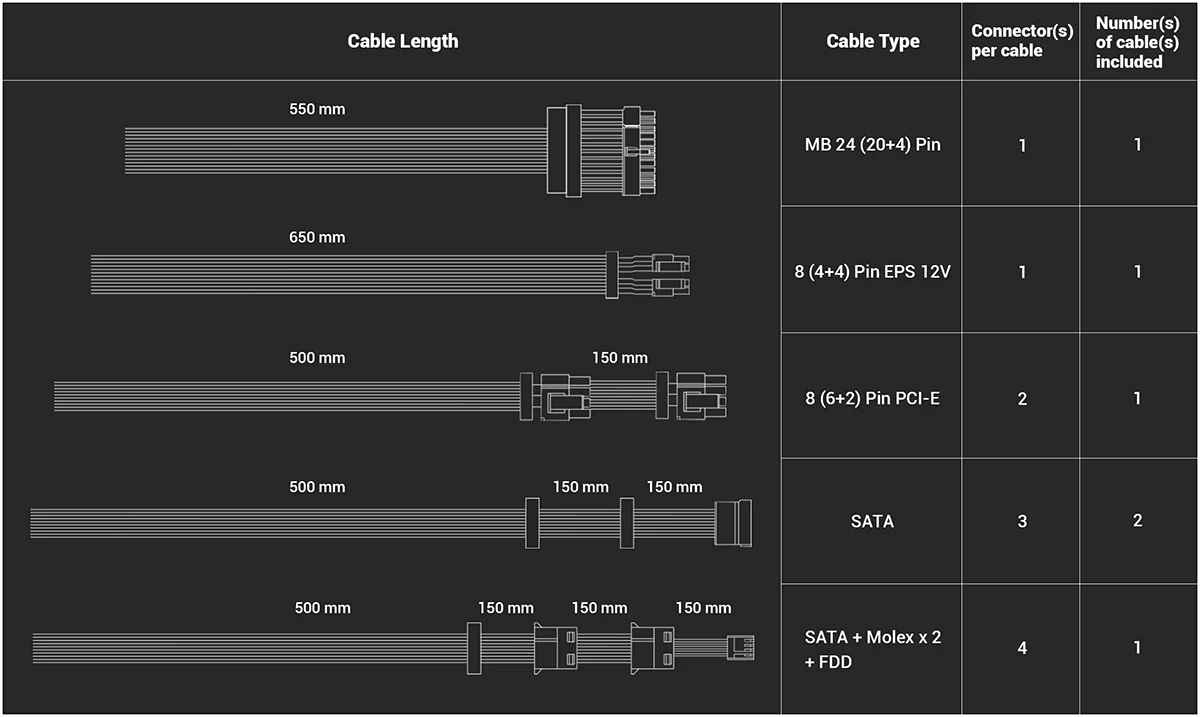Image resolution: width=1200 pixels, height=717 pixels.
Task: Select the first Molex connector drawing
Action: tap(555, 646)
